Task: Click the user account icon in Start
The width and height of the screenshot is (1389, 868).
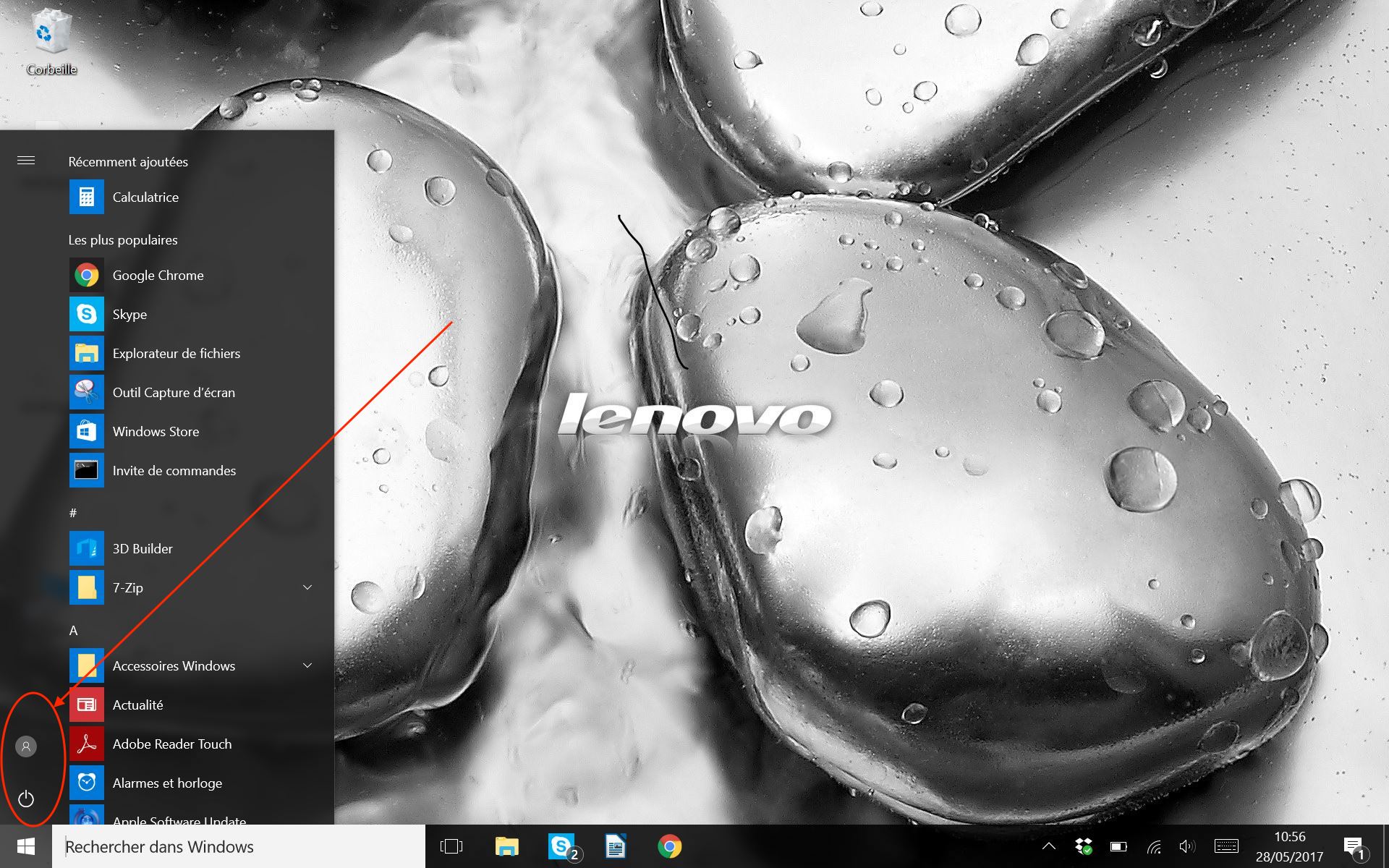Action: 26,746
